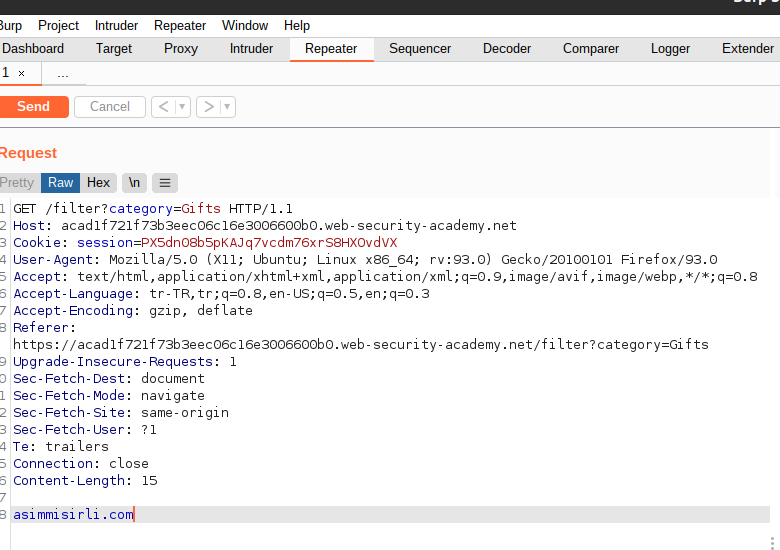Viewport: 780px width, 550px height.
Task: Open the Window menu
Action: pos(245,25)
